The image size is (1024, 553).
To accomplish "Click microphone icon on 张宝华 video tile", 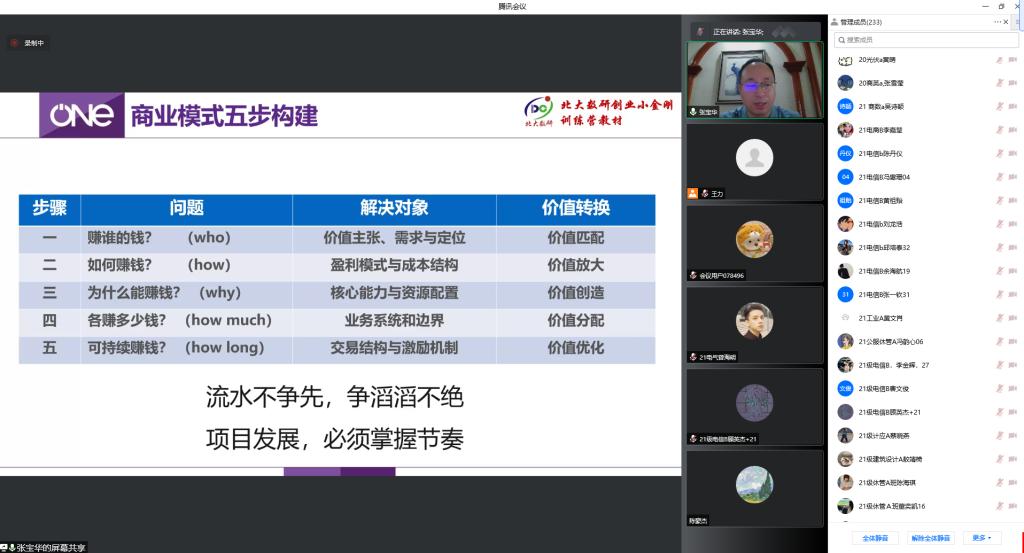I will click(693, 112).
